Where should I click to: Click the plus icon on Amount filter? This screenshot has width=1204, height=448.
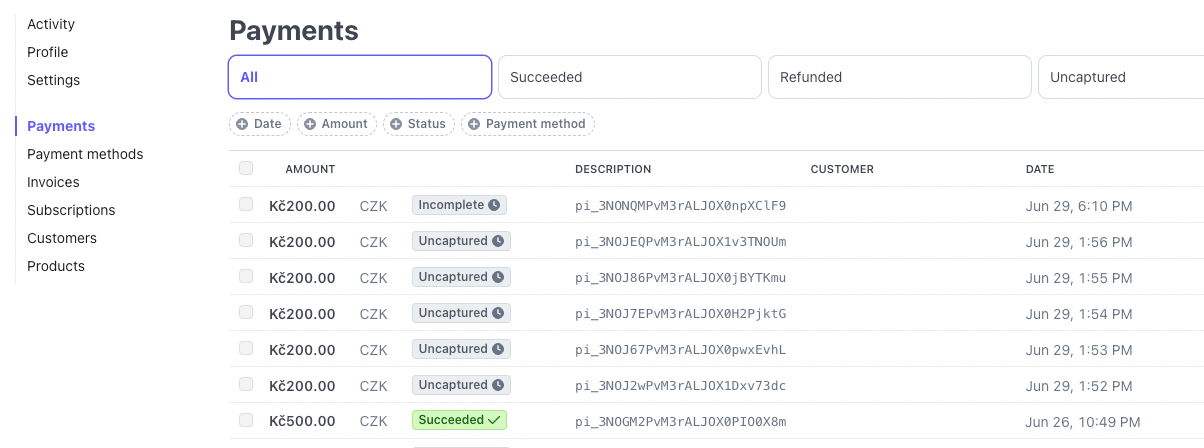[310, 124]
